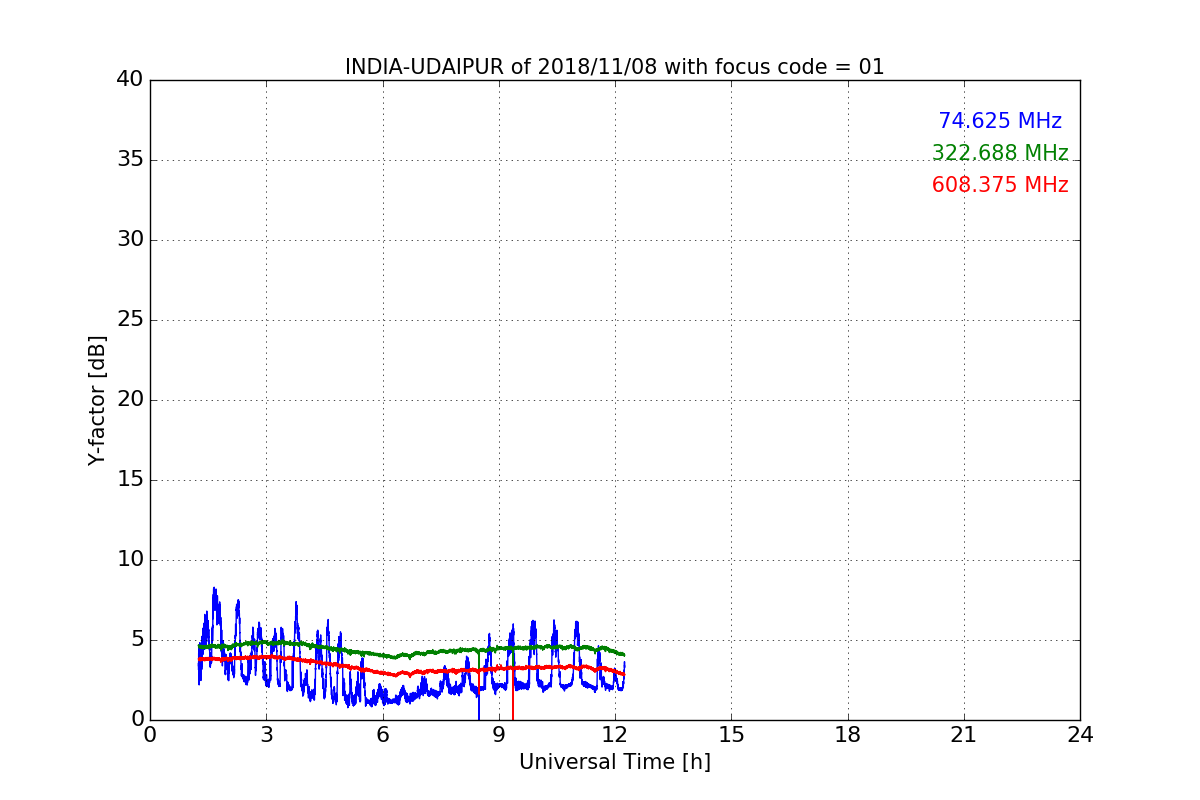The height and width of the screenshot is (800, 1200).
Task: Click the x-axis tick label 9
Action: (499, 735)
